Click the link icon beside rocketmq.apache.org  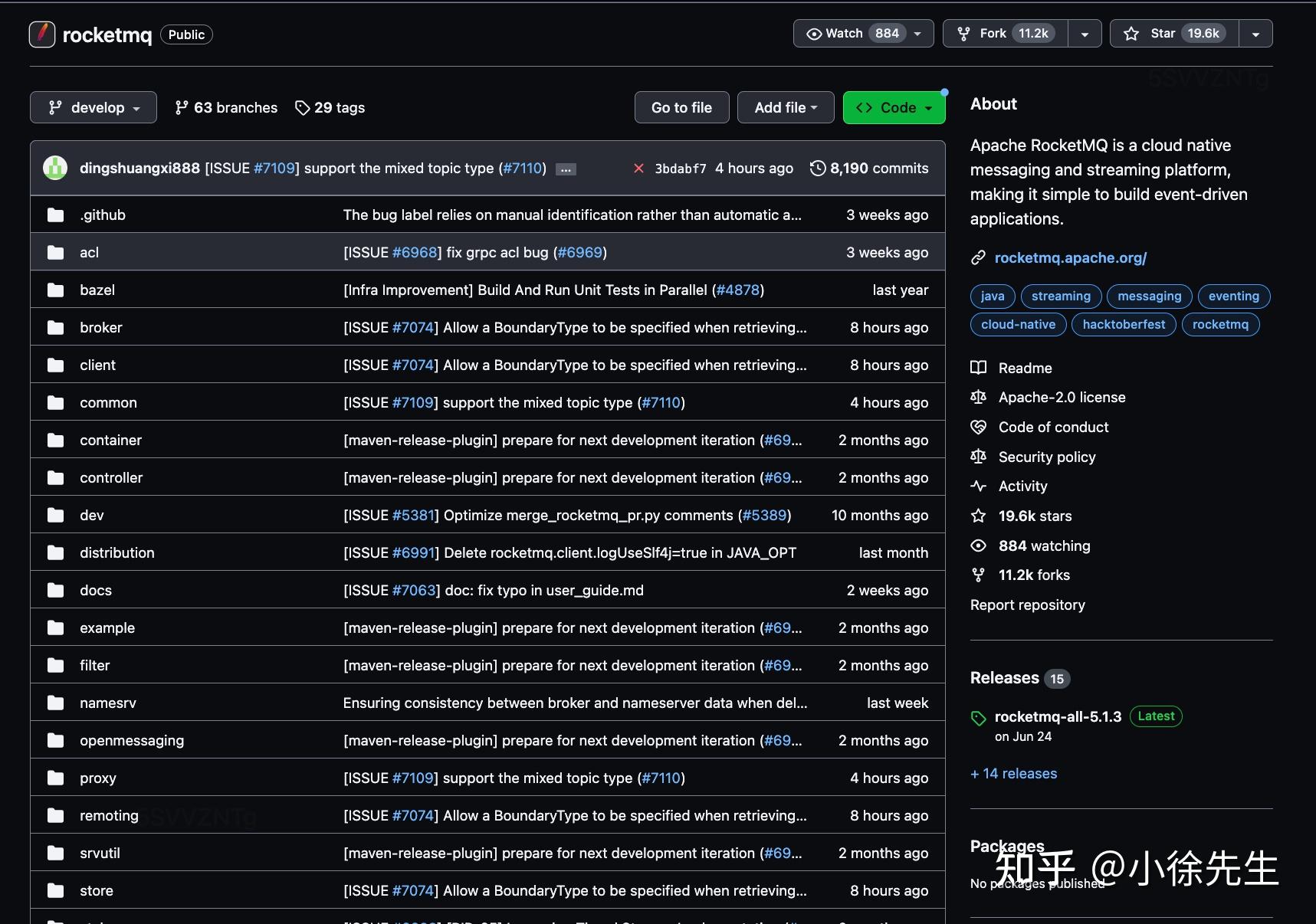pos(978,258)
